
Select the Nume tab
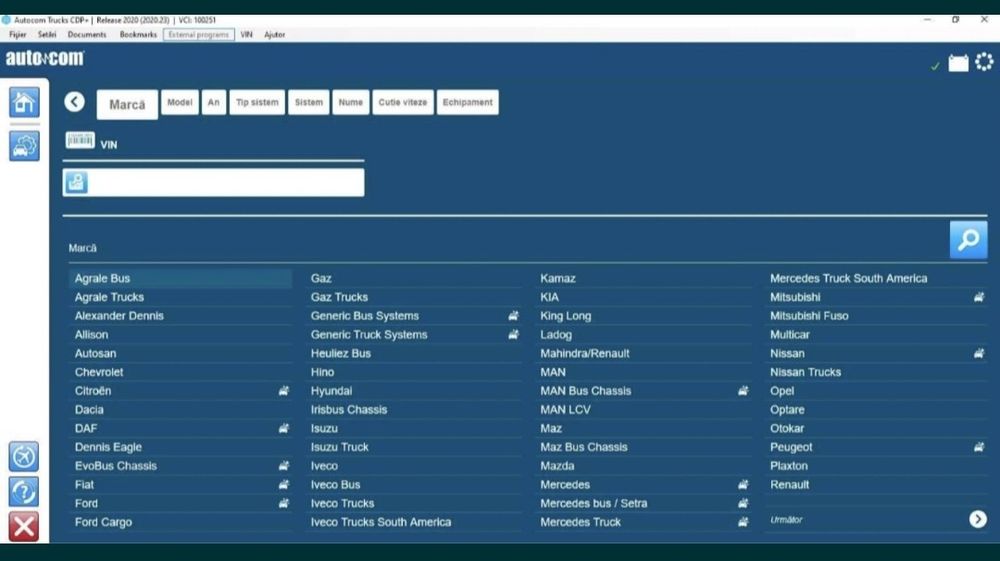coord(351,102)
